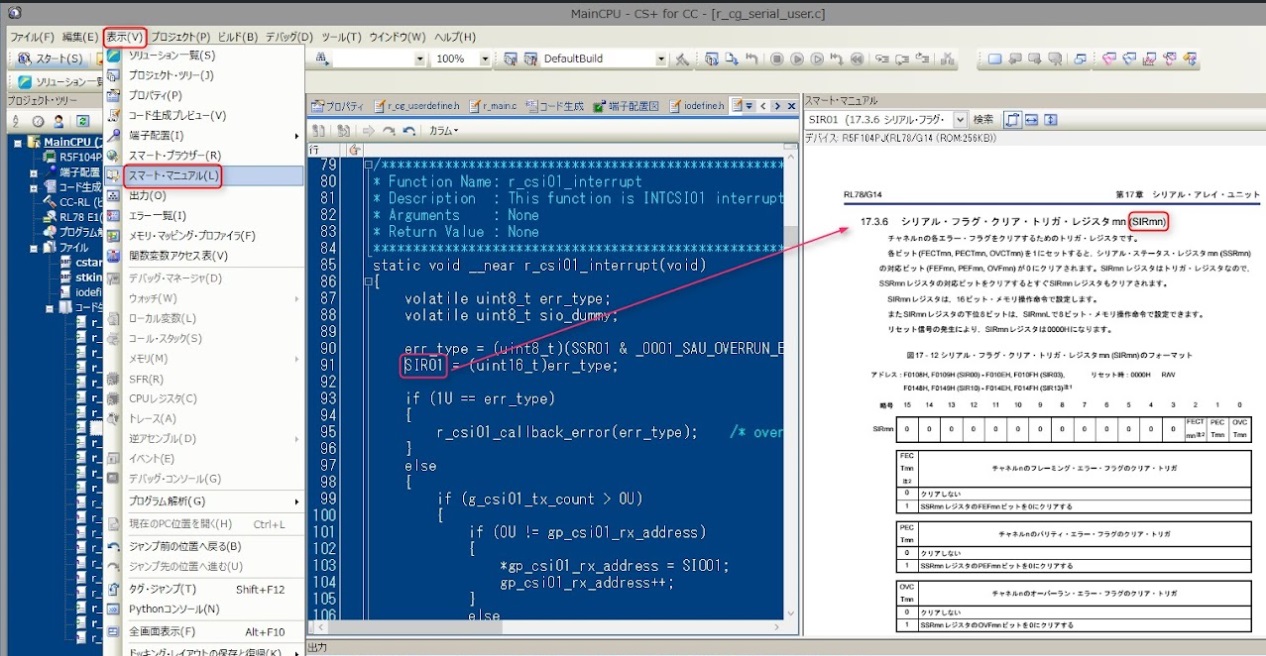The width and height of the screenshot is (1266, 656).
Task: Collapse the ファイル folder node in tree
Action: point(33,247)
